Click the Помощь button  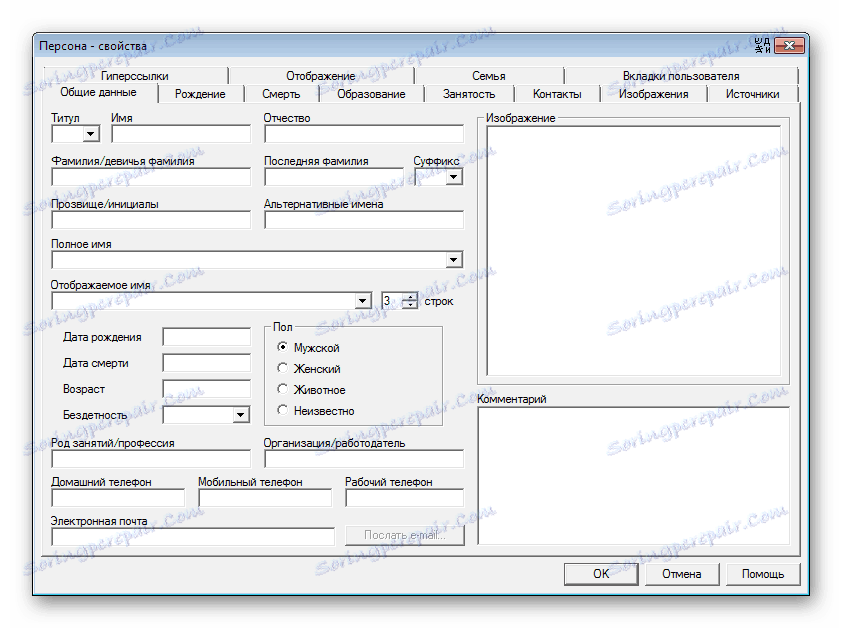coord(763,574)
